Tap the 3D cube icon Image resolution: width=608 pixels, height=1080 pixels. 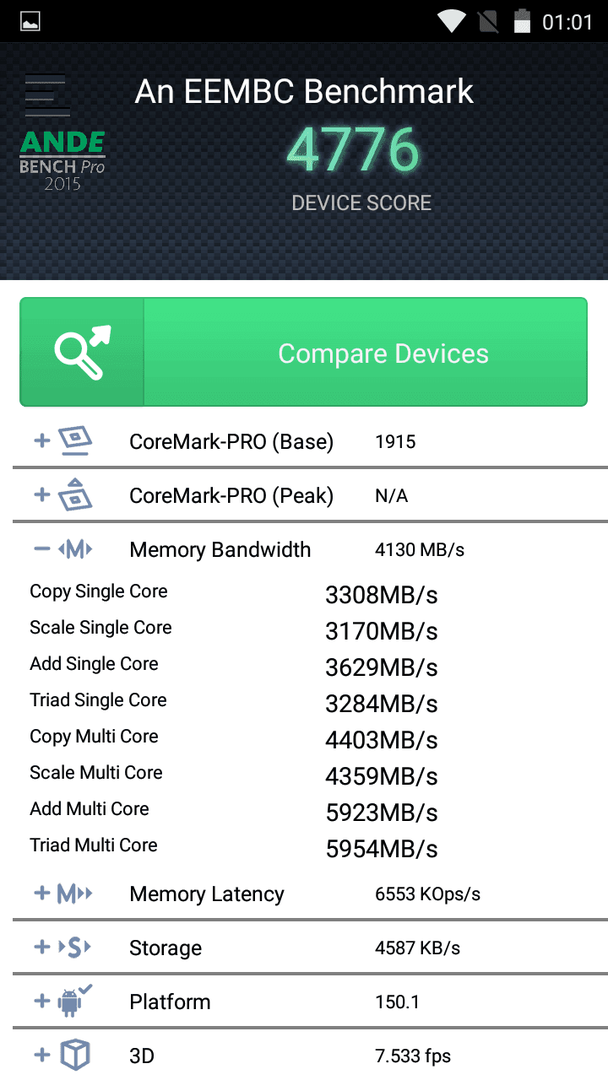(75, 1055)
